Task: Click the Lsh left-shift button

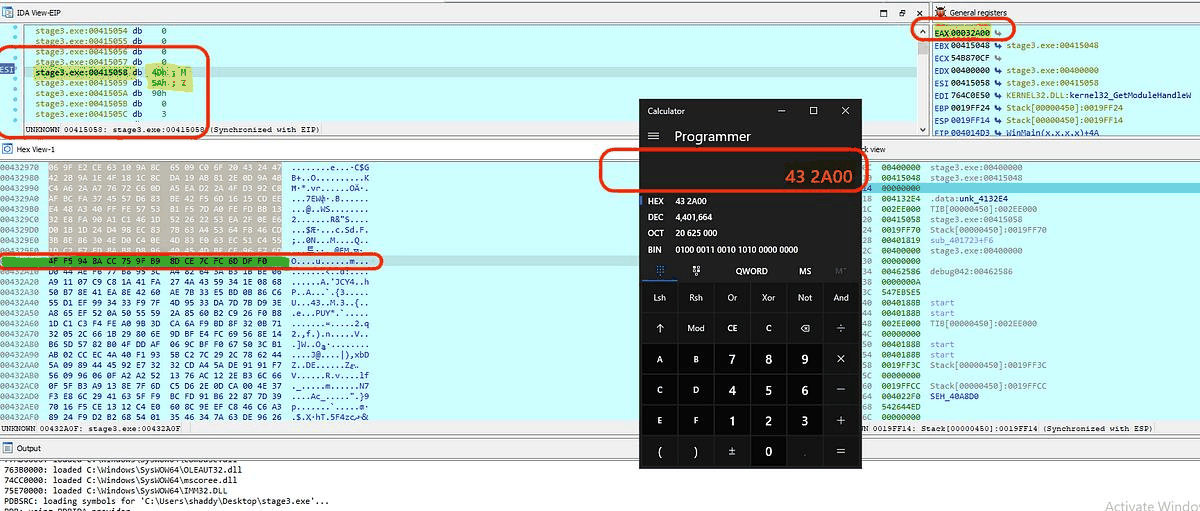Action: pyautogui.click(x=659, y=297)
